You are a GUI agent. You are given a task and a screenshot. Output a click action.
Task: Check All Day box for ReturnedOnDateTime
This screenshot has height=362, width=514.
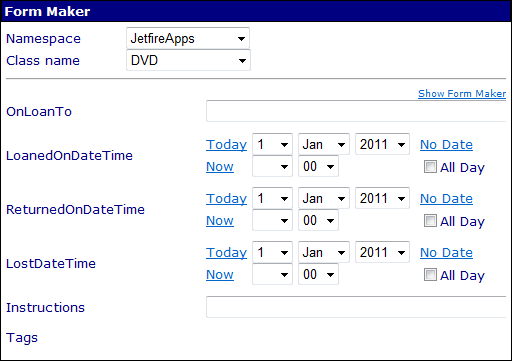pos(430,221)
